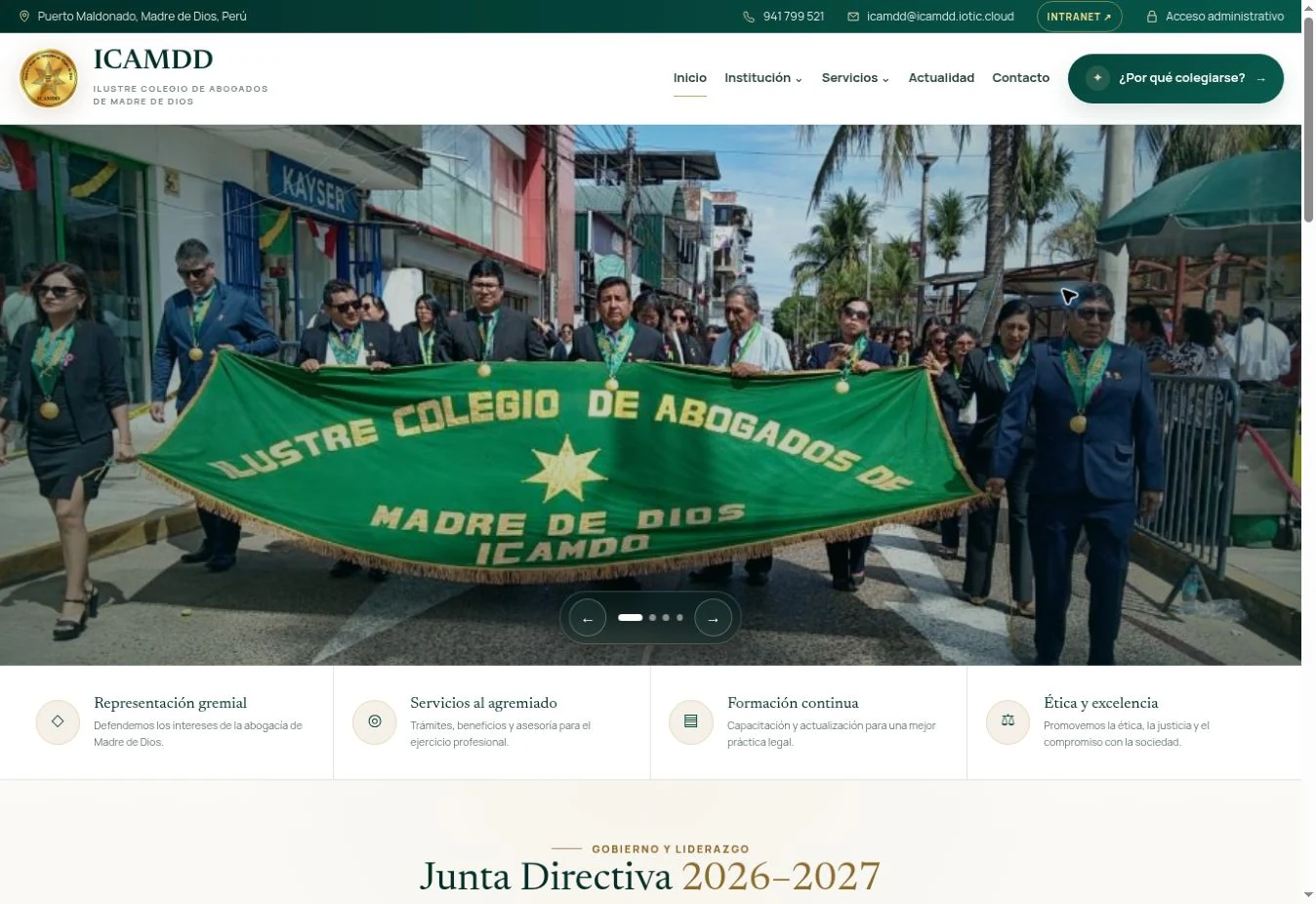Click the envelope icon beside the email address
Image resolution: width=1316 pixels, height=904 pixels.
coord(853,17)
